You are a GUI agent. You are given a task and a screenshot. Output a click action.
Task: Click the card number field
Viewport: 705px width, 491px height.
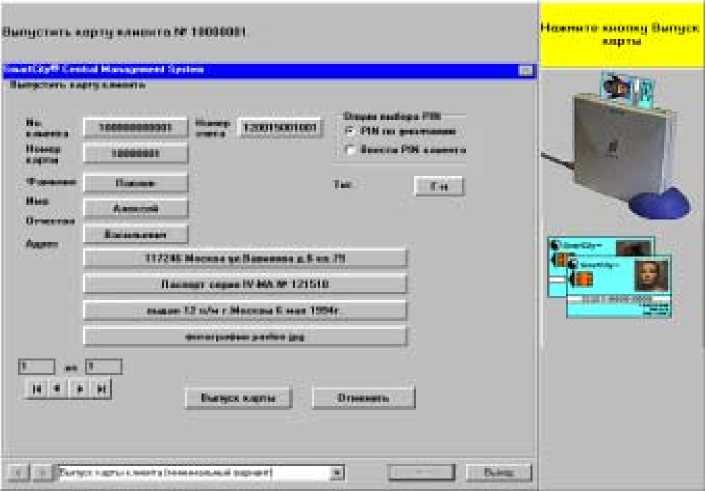(x=135, y=154)
